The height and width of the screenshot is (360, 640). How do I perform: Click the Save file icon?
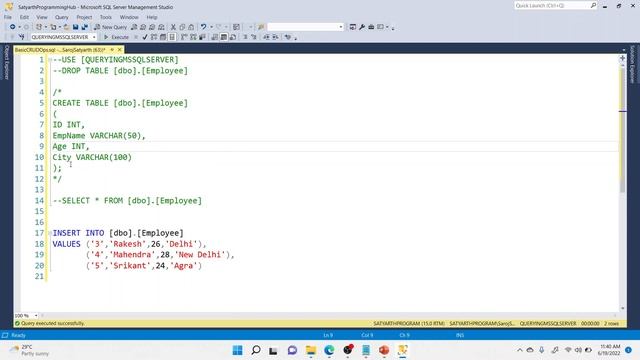(x=76, y=27)
